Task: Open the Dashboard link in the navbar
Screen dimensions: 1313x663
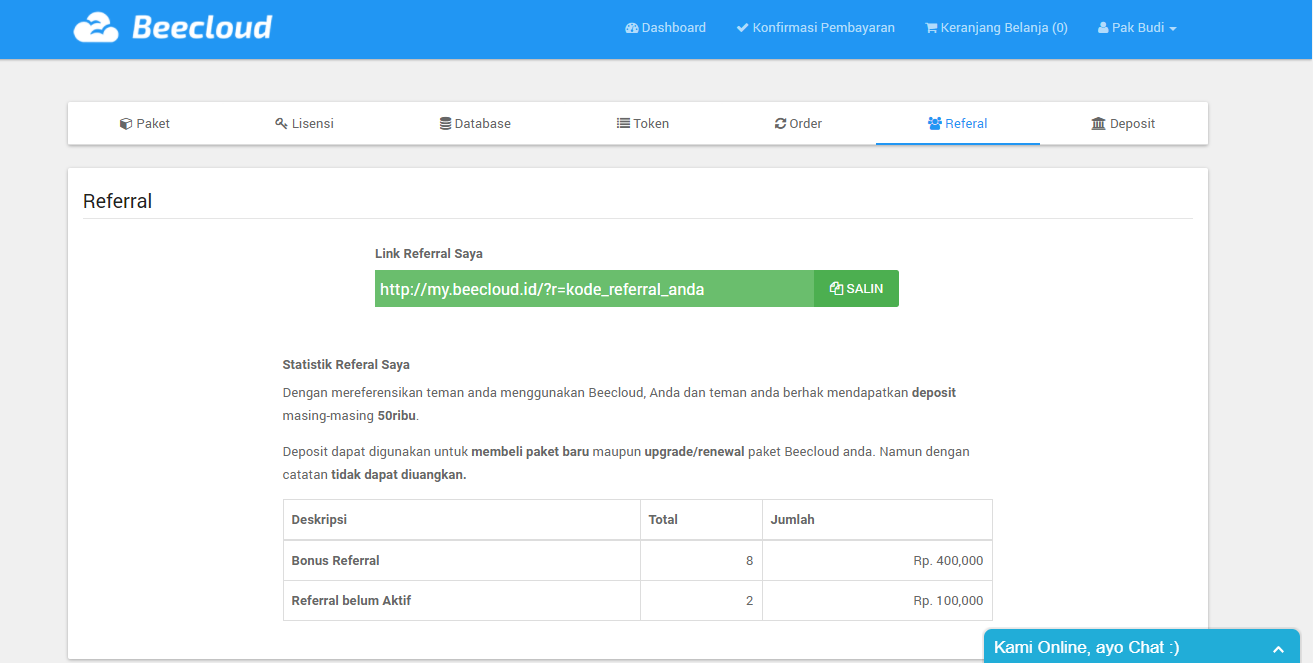Action: click(x=665, y=28)
